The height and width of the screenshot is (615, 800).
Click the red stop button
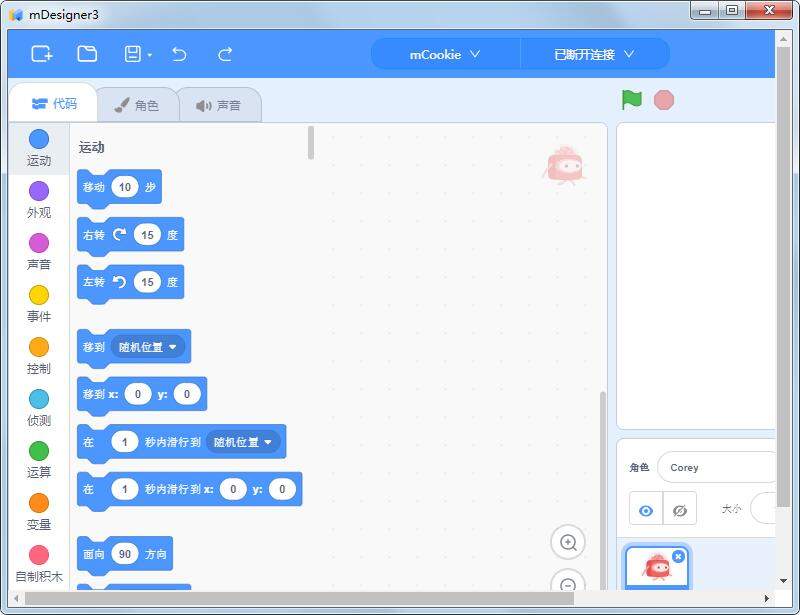click(662, 99)
